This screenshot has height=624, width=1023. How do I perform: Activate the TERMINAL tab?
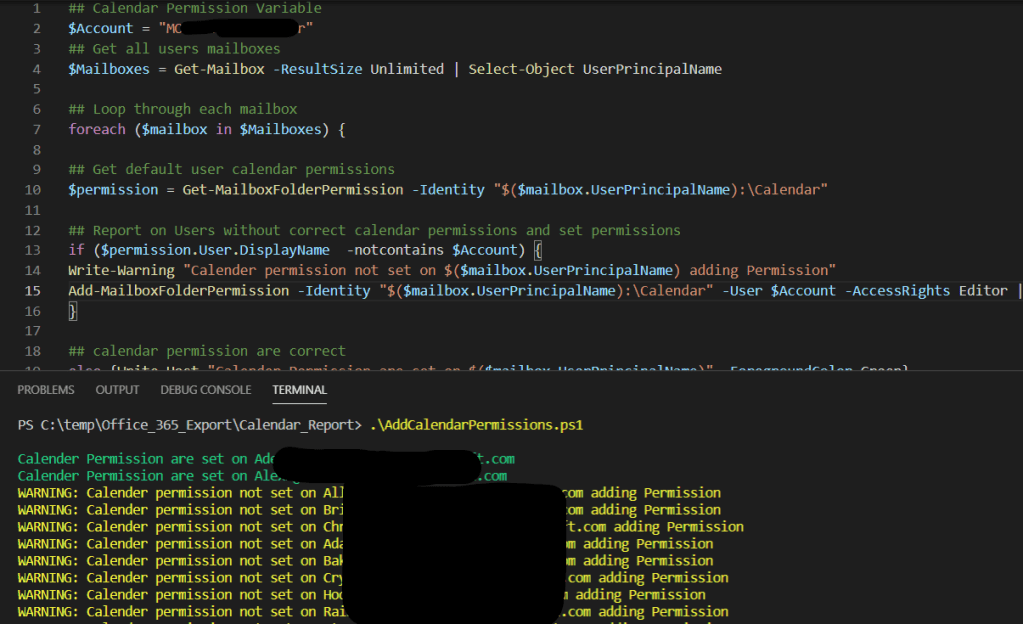[x=299, y=390]
